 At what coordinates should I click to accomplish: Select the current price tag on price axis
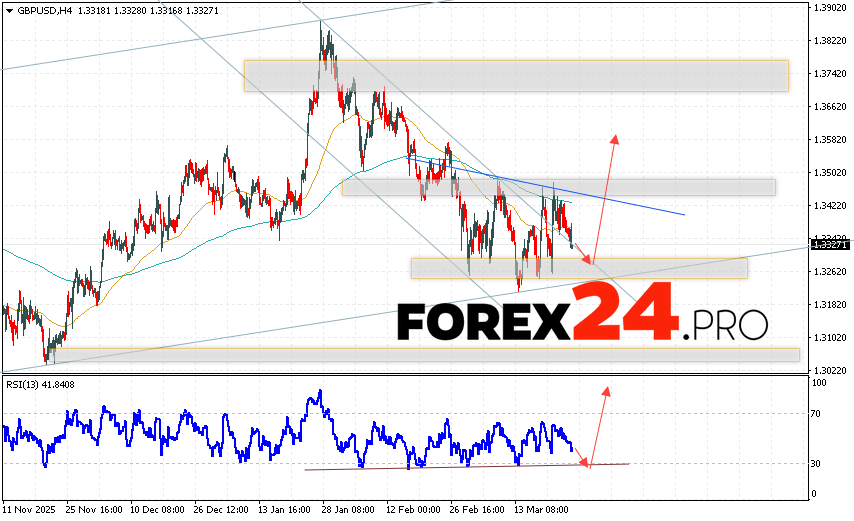[830, 245]
